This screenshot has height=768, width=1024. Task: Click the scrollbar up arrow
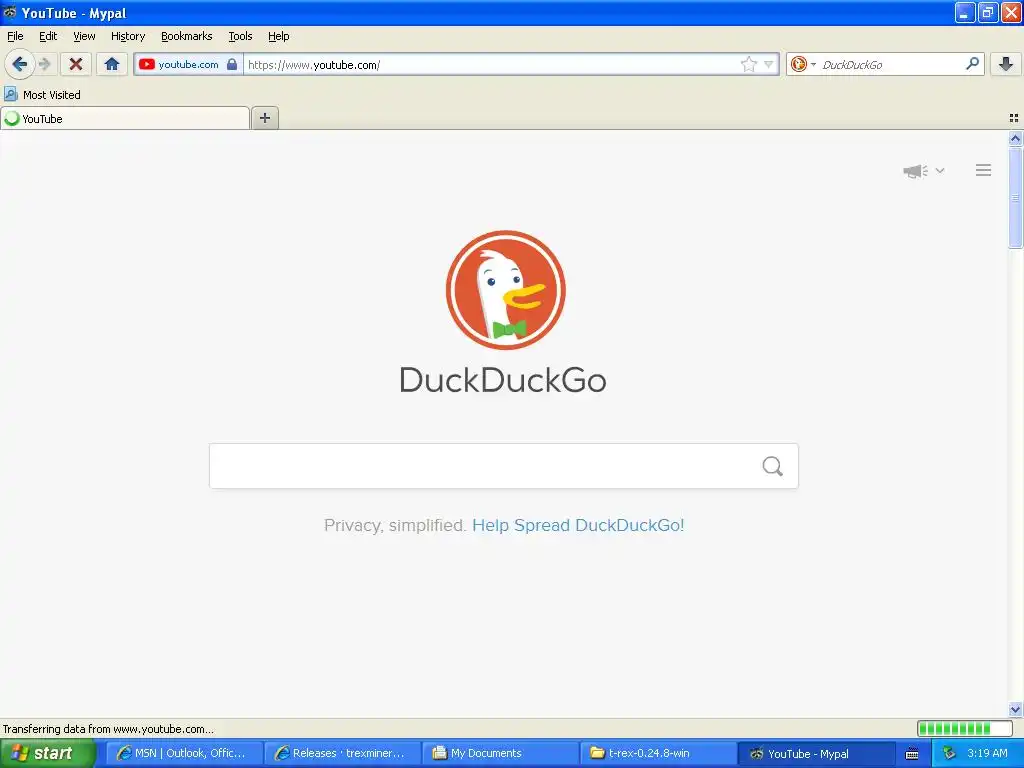coord(1015,138)
